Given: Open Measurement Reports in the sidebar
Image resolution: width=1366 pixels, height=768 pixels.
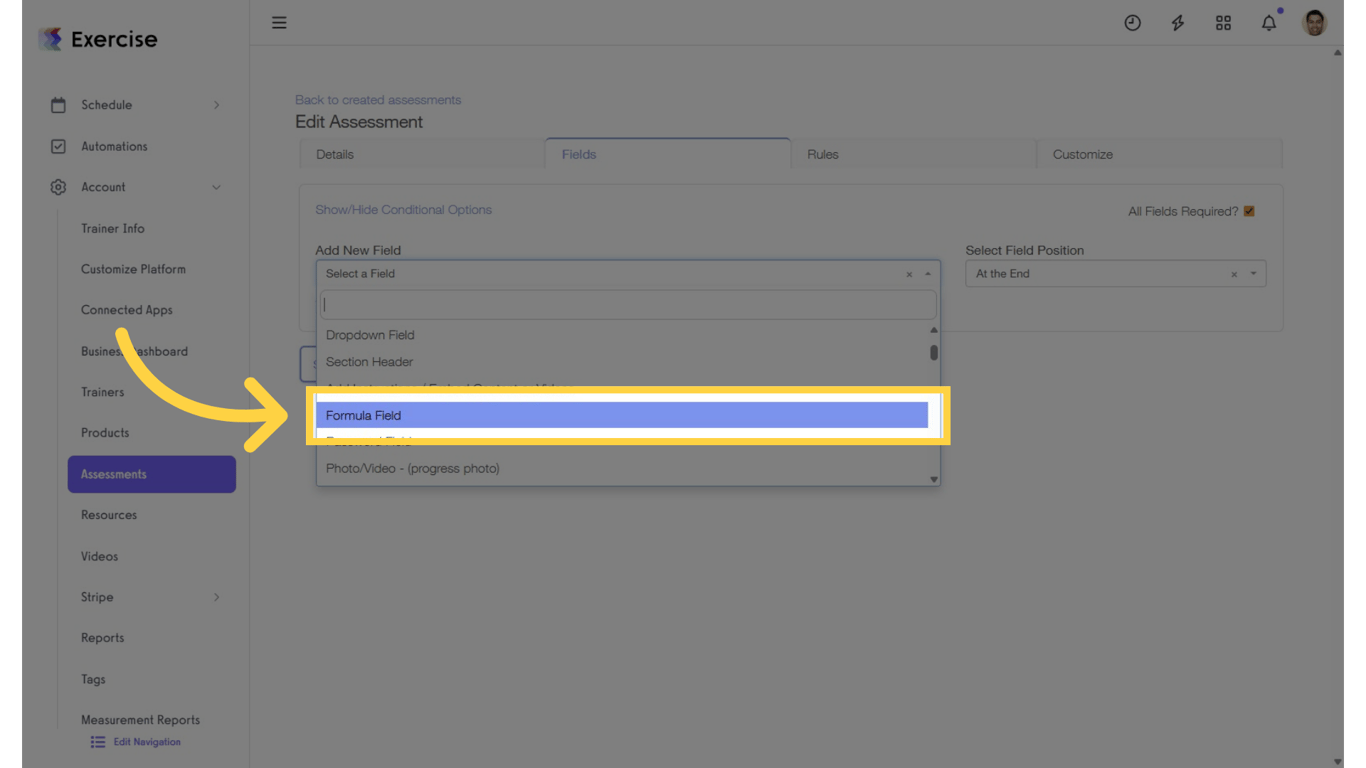Looking at the screenshot, I should (140, 719).
